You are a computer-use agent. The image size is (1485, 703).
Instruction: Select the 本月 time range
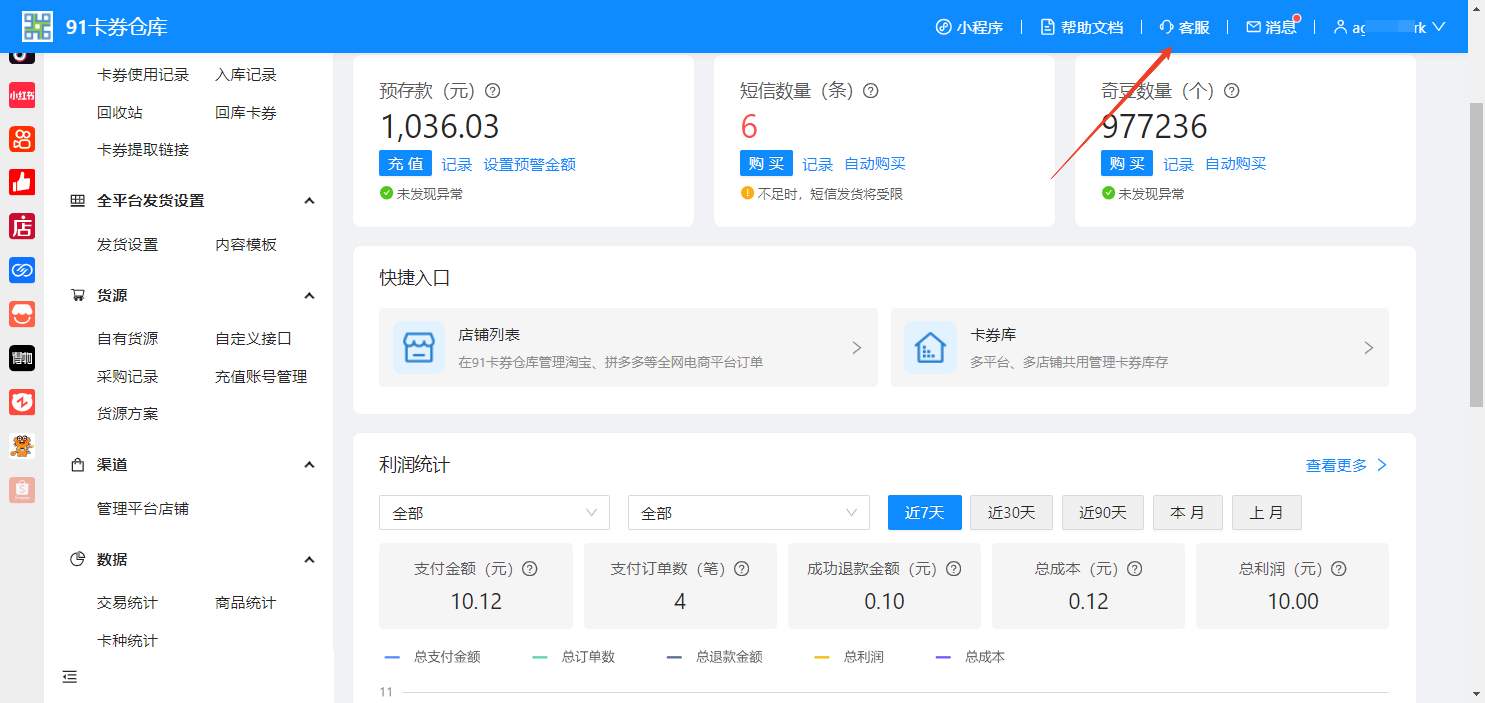coord(1188,512)
